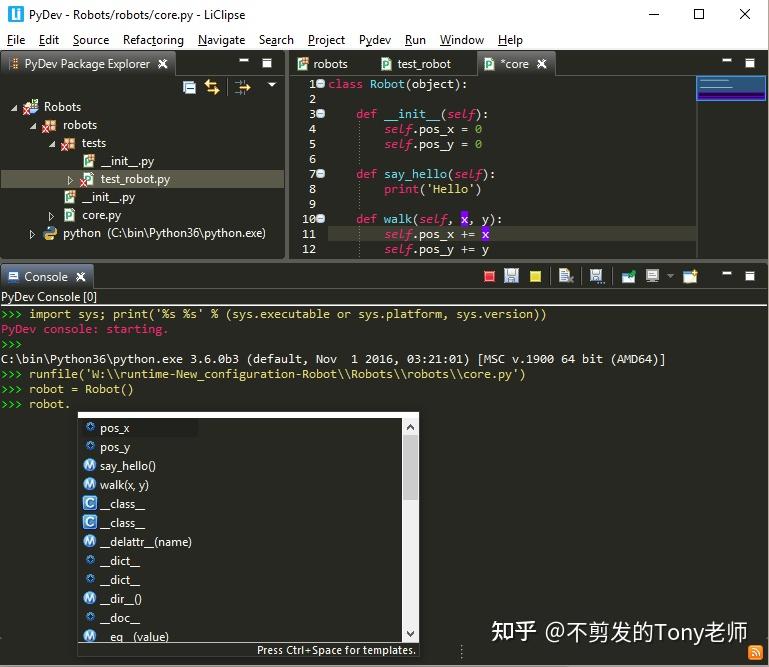Click the arrow filter icon beside Link with Editor
Viewport: 769px width, 667px height.
[x=242, y=87]
